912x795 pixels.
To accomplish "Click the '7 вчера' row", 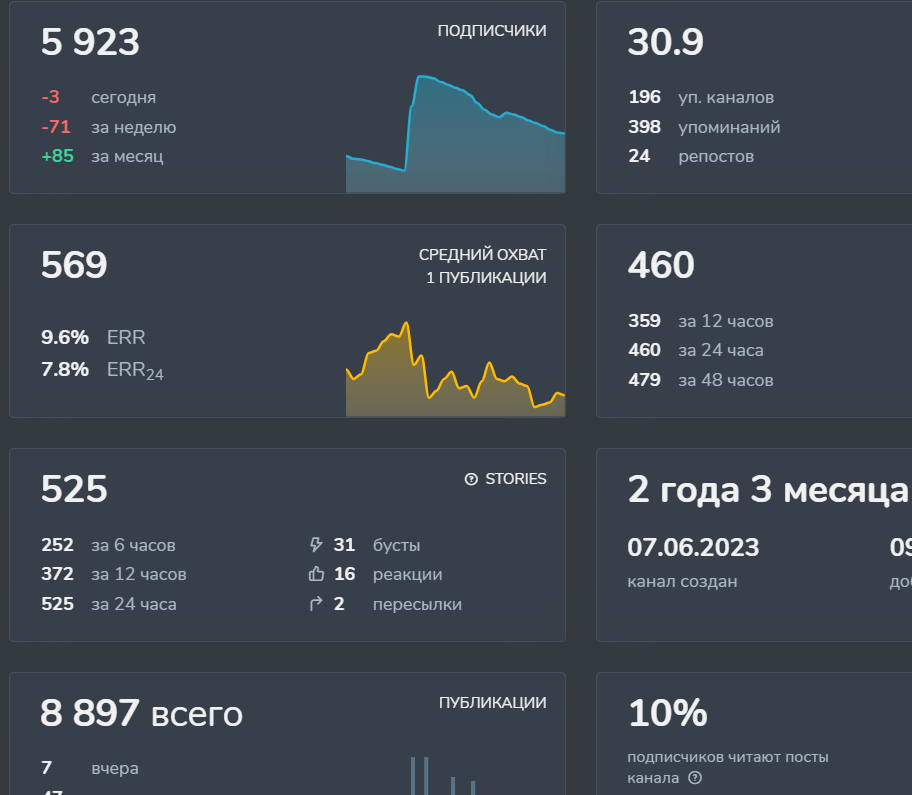I will click(x=90, y=768).
